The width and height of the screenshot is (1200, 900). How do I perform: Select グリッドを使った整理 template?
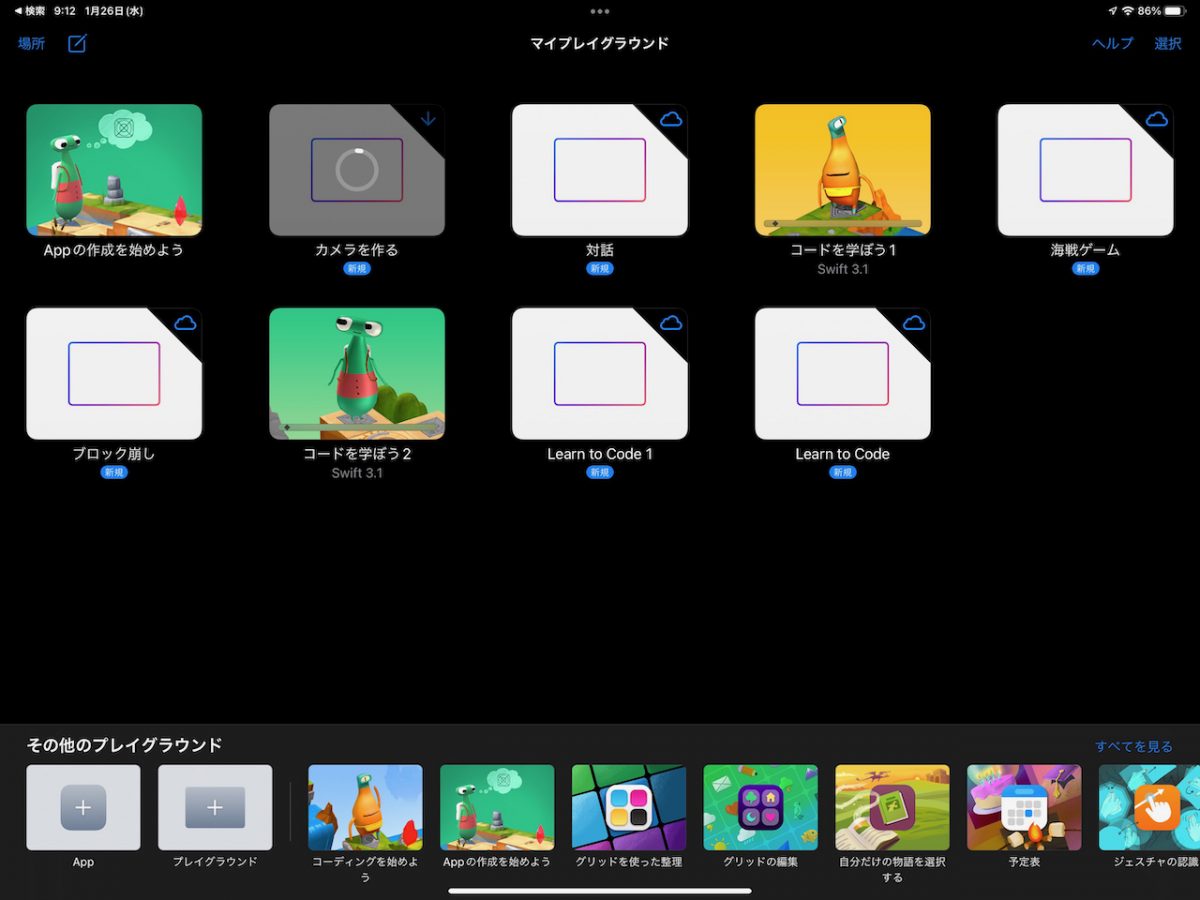629,807
